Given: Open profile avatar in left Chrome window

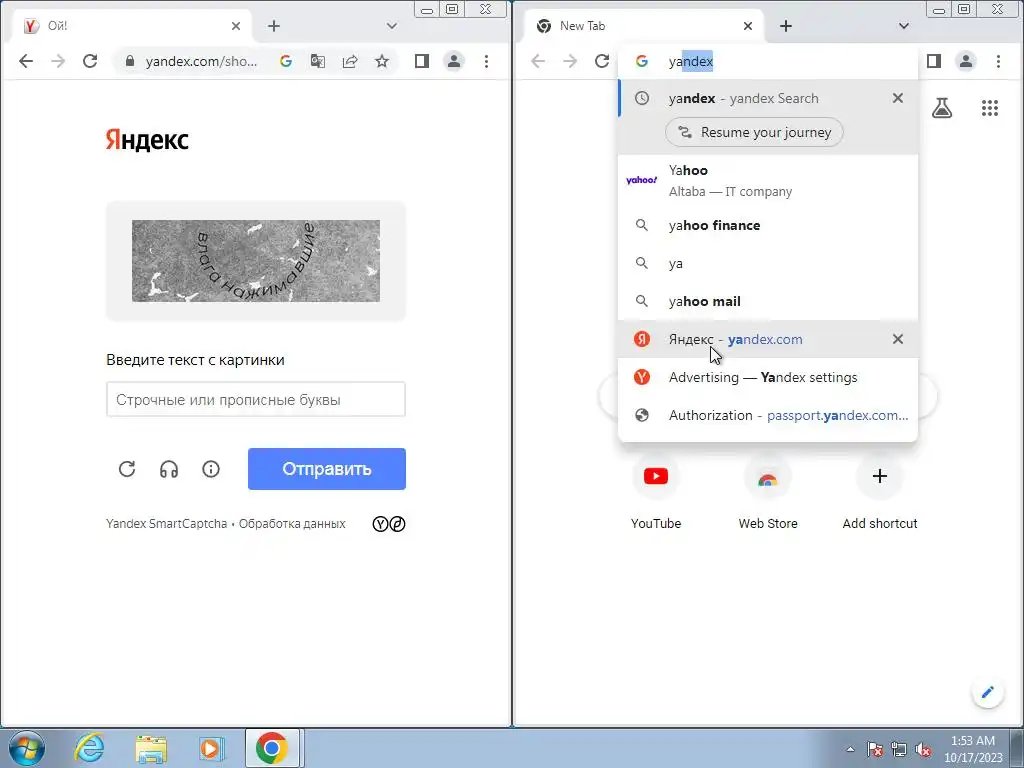Looking at the screenshot, I should point(454,61).
